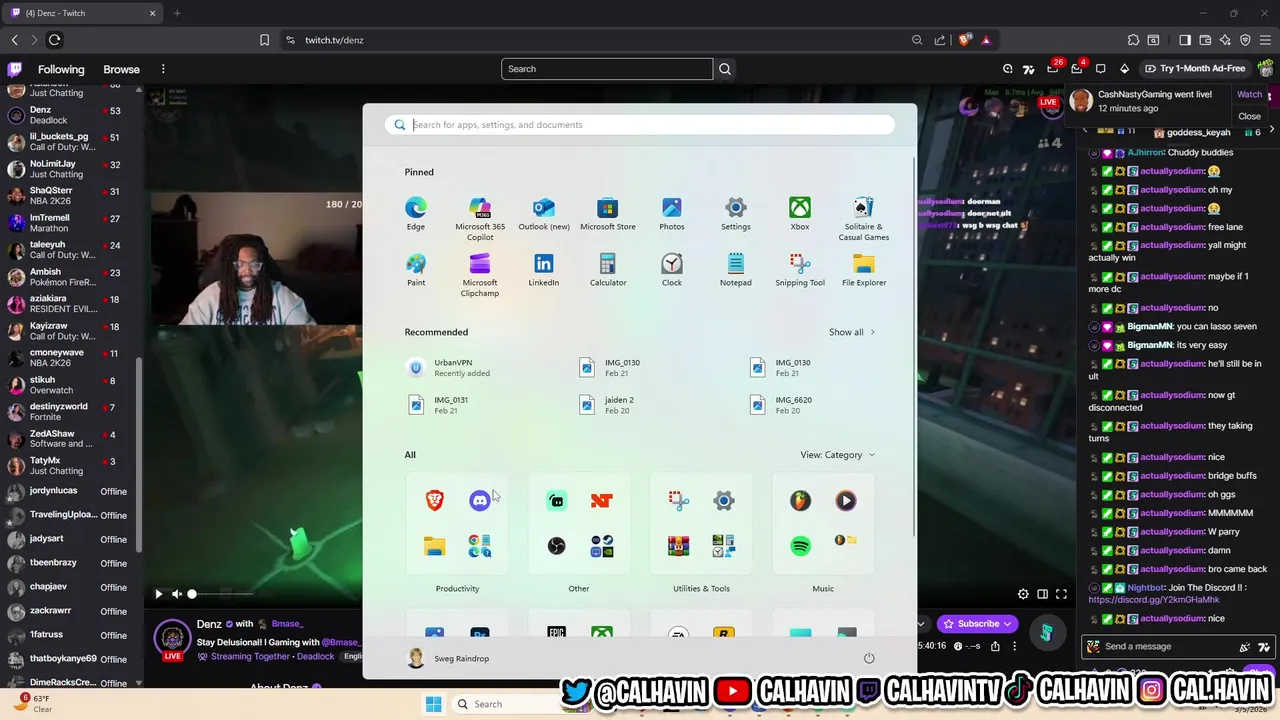Play the Denz stream video
Image resolution: width=1280 pixels, height=720 pixels.
click(x=158, y=594)
